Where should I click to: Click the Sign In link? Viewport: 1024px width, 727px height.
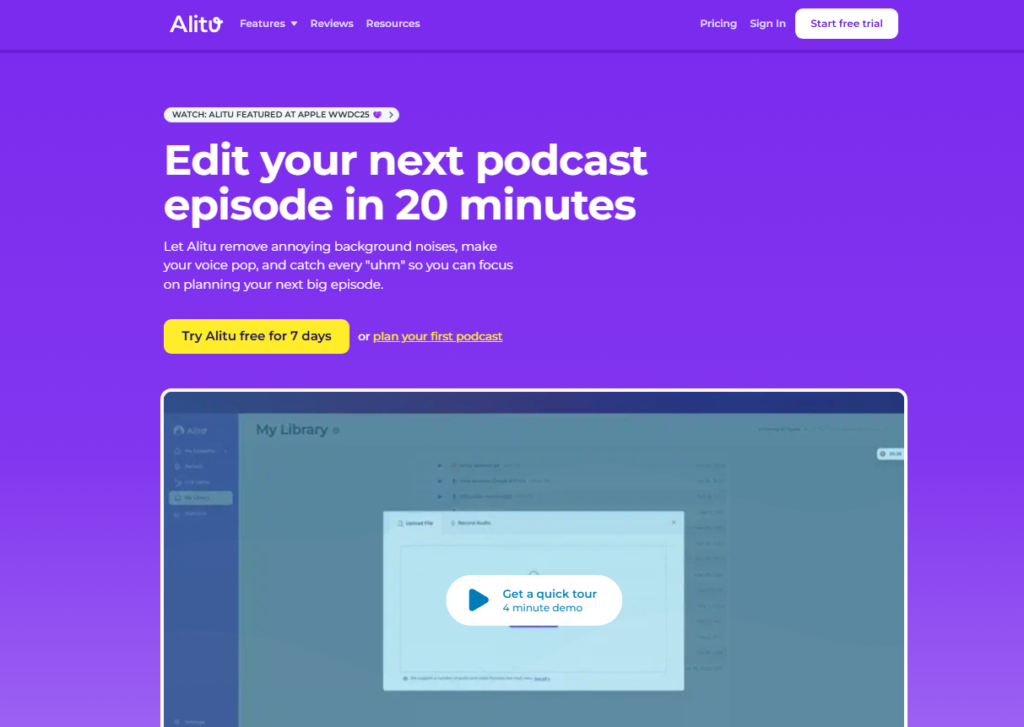[x=767, y=24]
